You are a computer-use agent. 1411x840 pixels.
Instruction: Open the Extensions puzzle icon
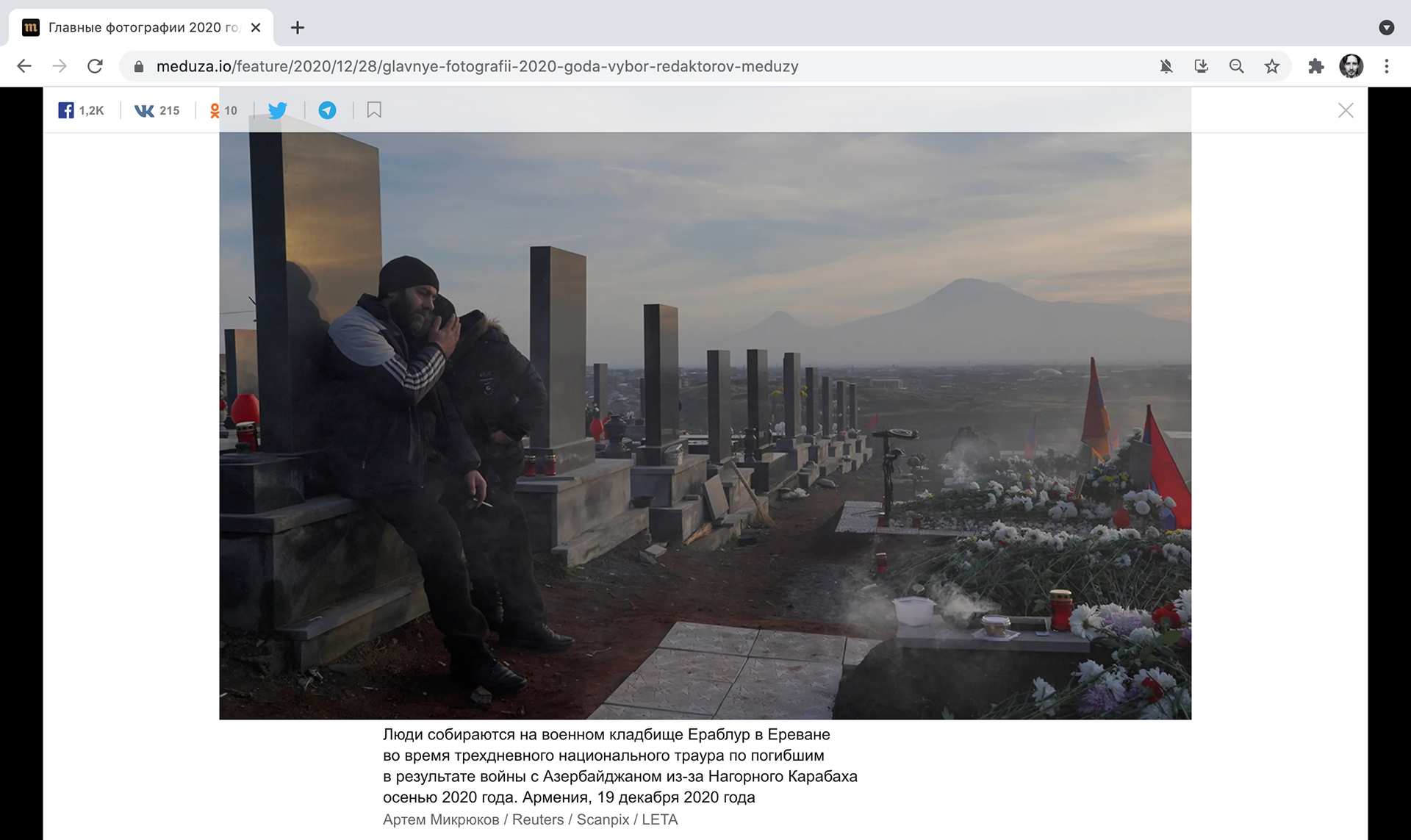pyautogui.click(x=1315, y=66)
